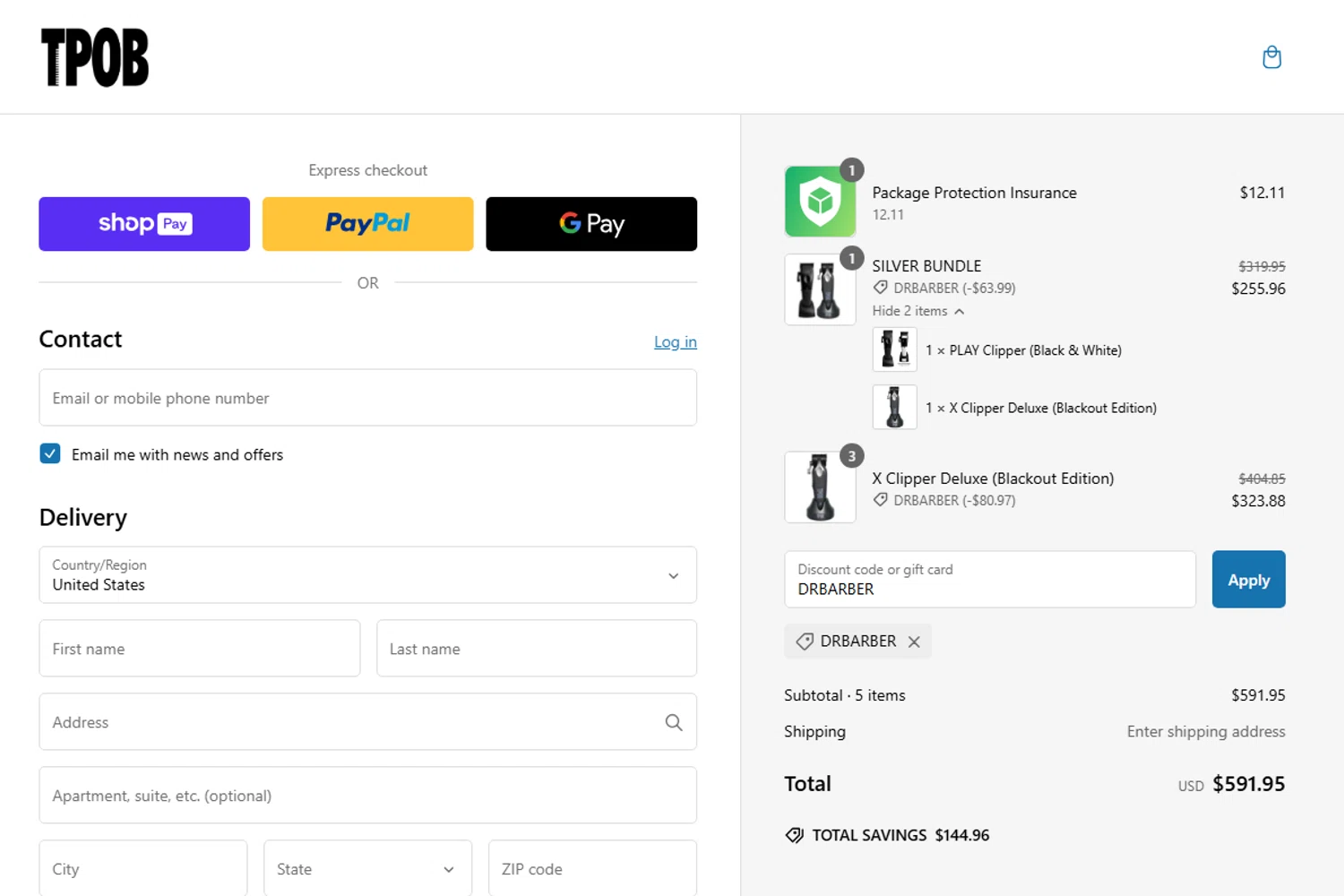
Task: Click the $591.95 total amount
Action: tap(1248, 784)
